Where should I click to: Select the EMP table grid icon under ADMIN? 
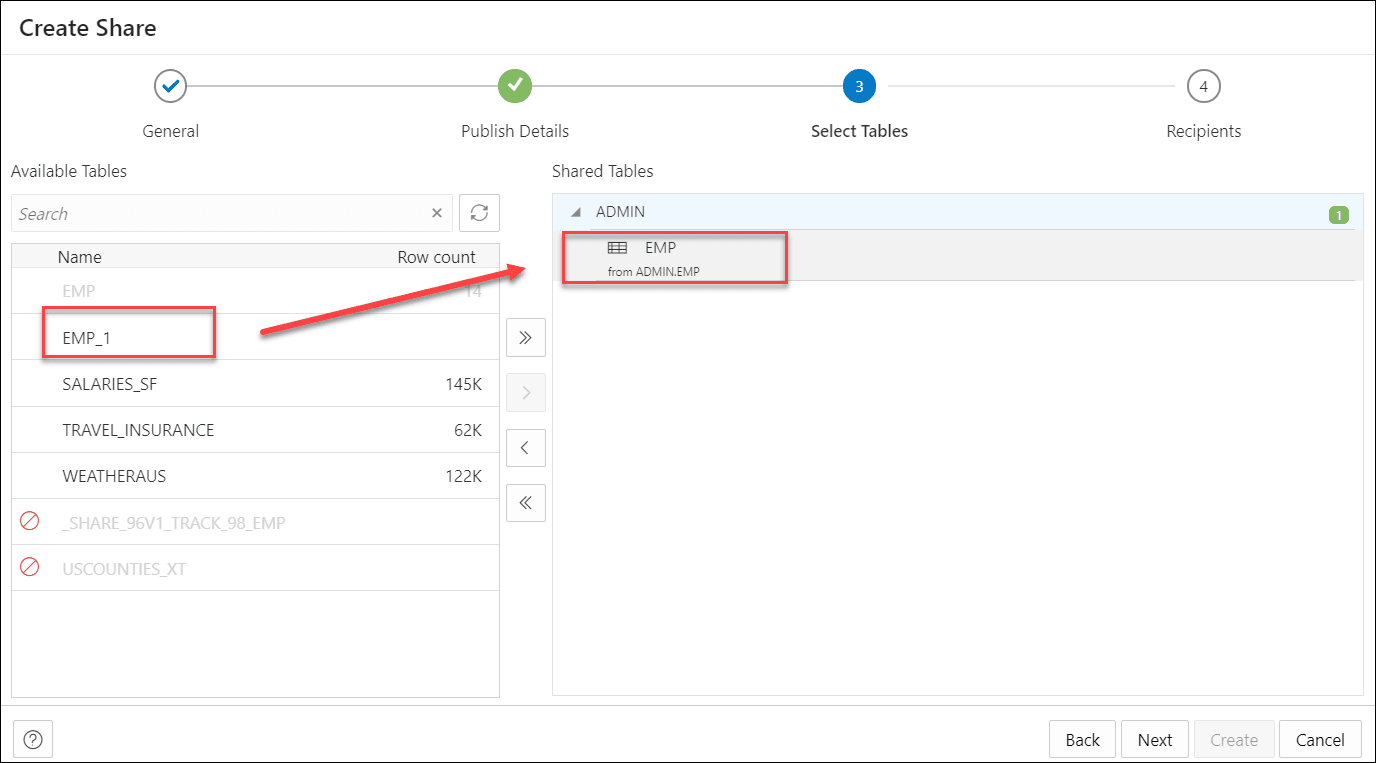tap(617, 247)
